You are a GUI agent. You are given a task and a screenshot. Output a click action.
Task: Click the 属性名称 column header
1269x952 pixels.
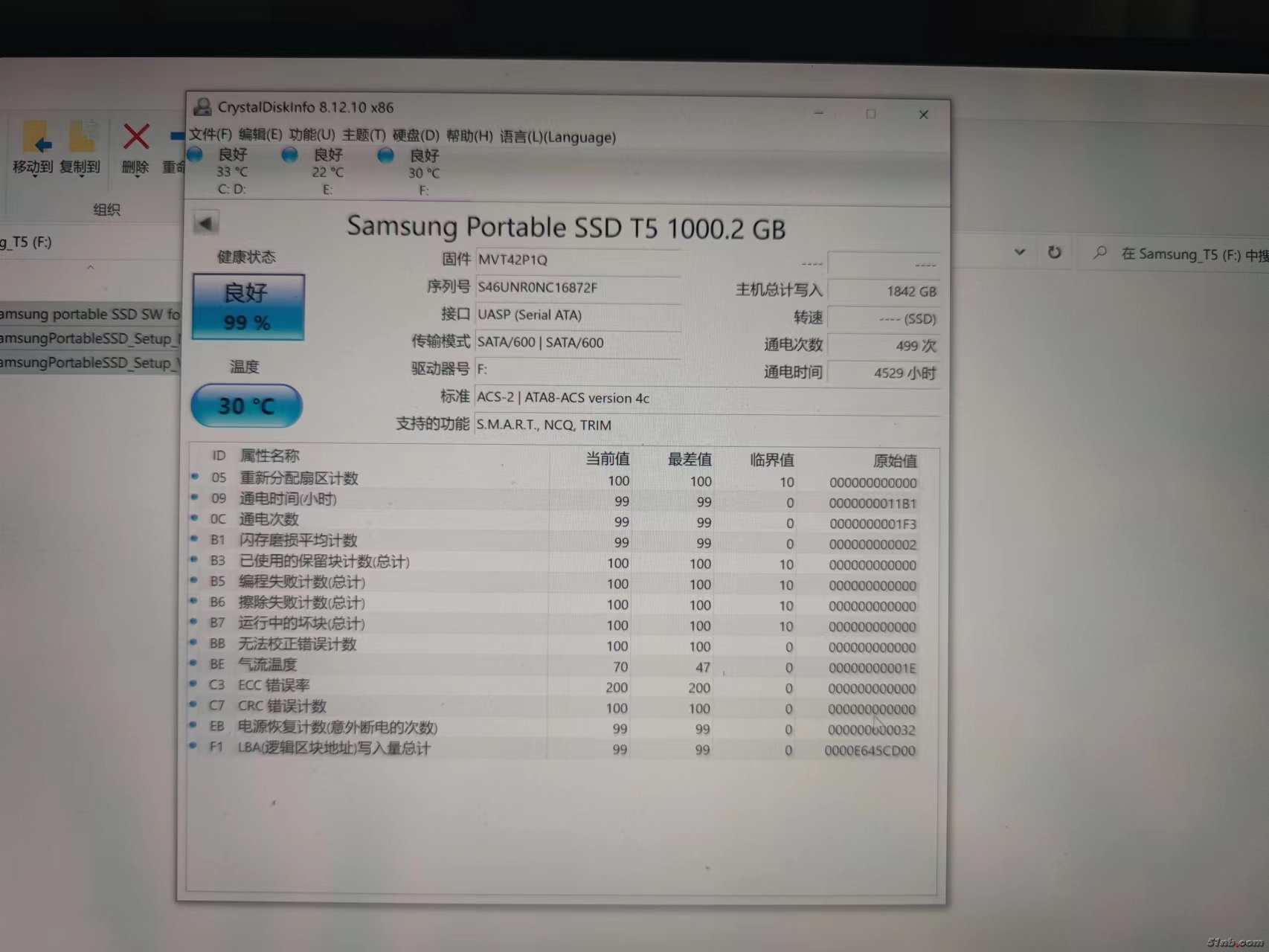click(269, 455)
